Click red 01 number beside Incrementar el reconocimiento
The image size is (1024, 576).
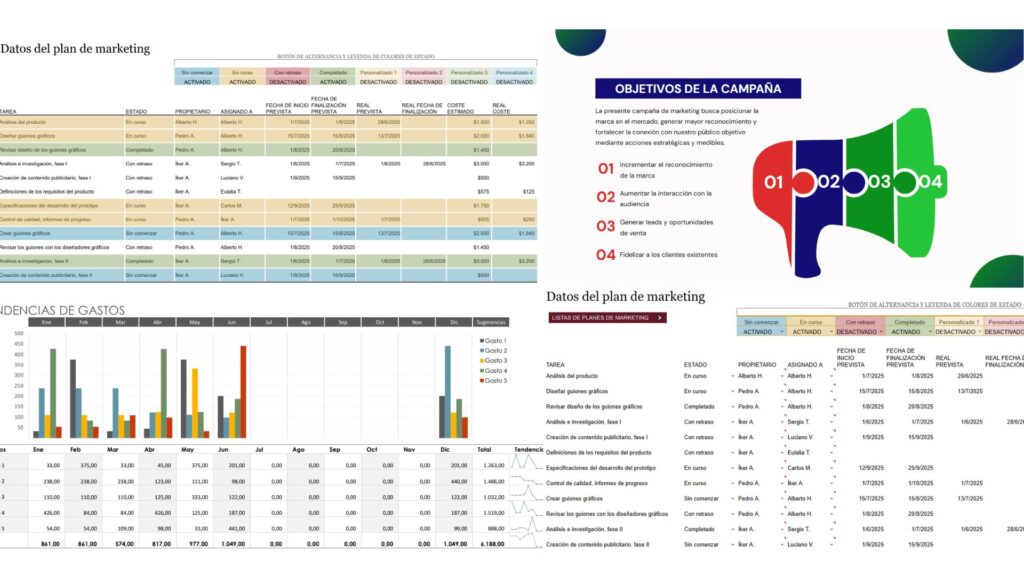[606, 169]
